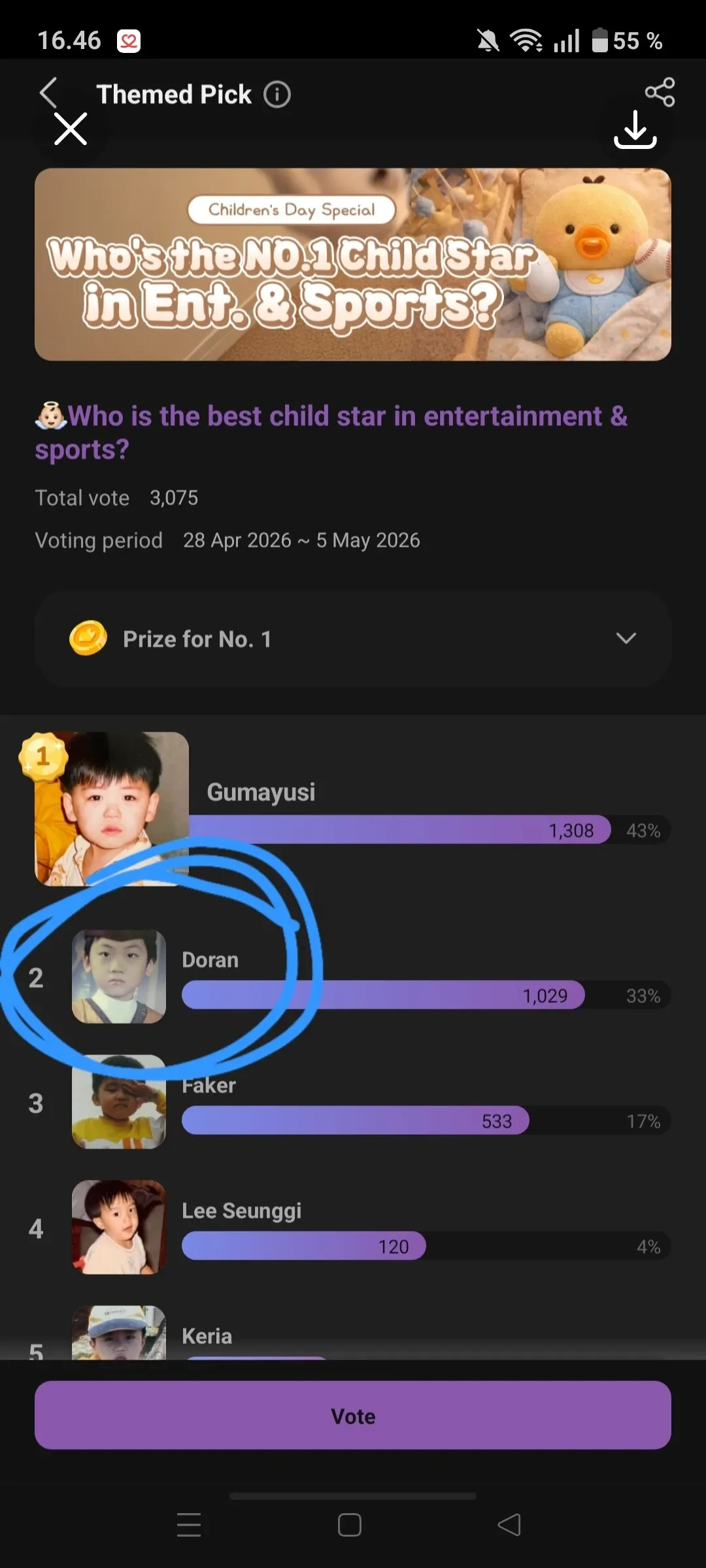Tap the gold coin prize icon
This screenshot has height=1568, width=706.
(x=88, y=638)
